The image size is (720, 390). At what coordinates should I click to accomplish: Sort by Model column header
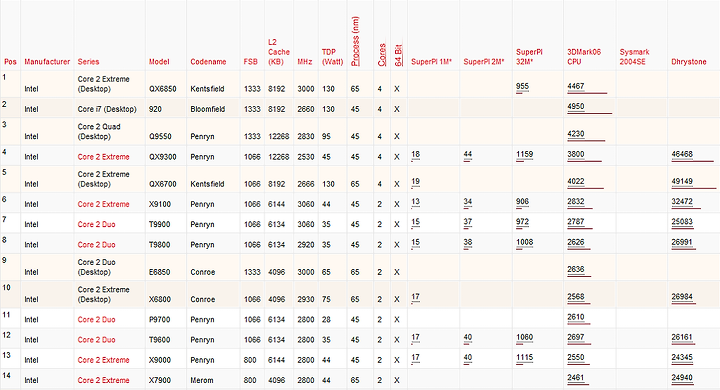point(159,62)
